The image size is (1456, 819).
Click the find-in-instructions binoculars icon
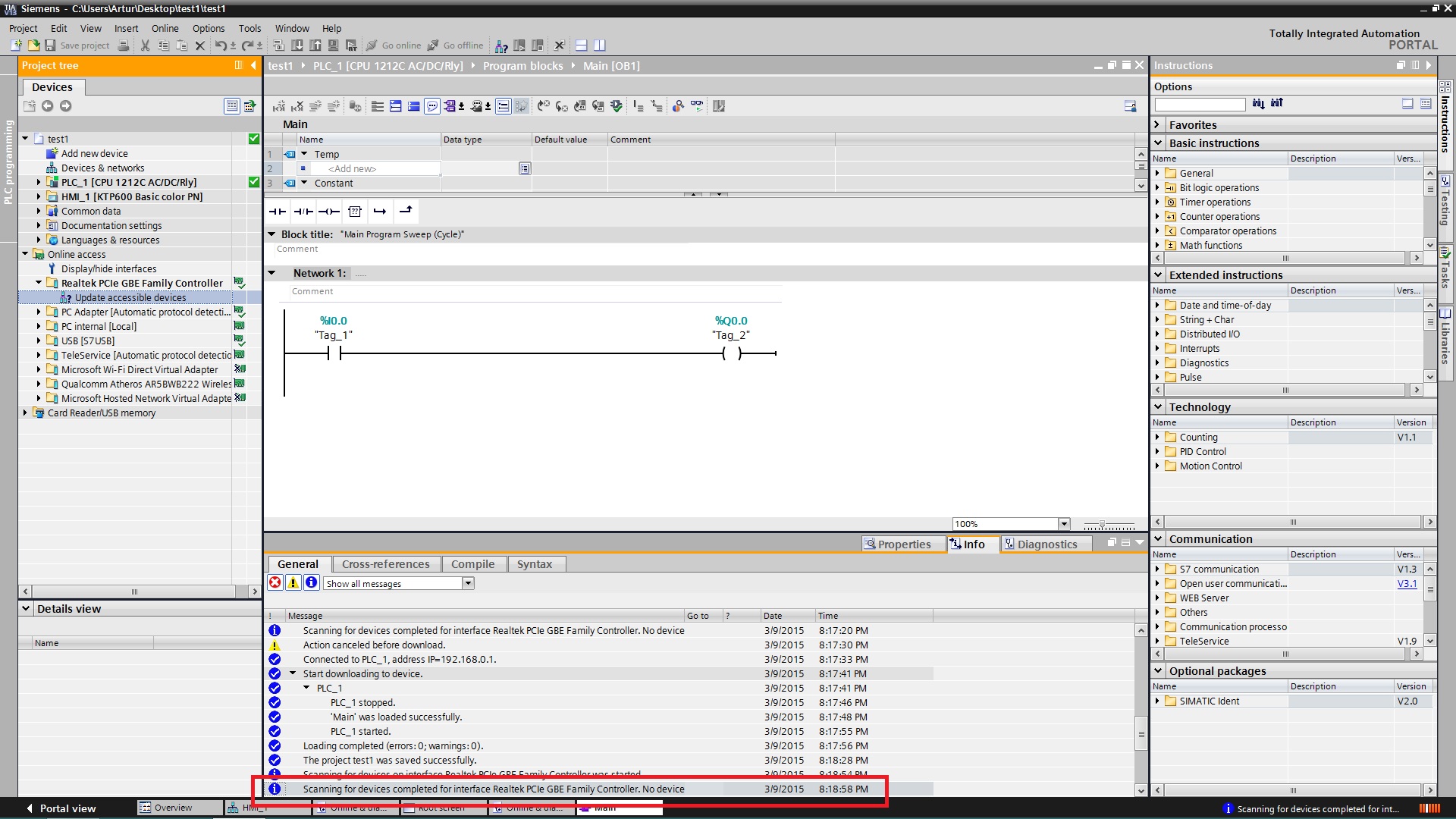[1259, 103]
